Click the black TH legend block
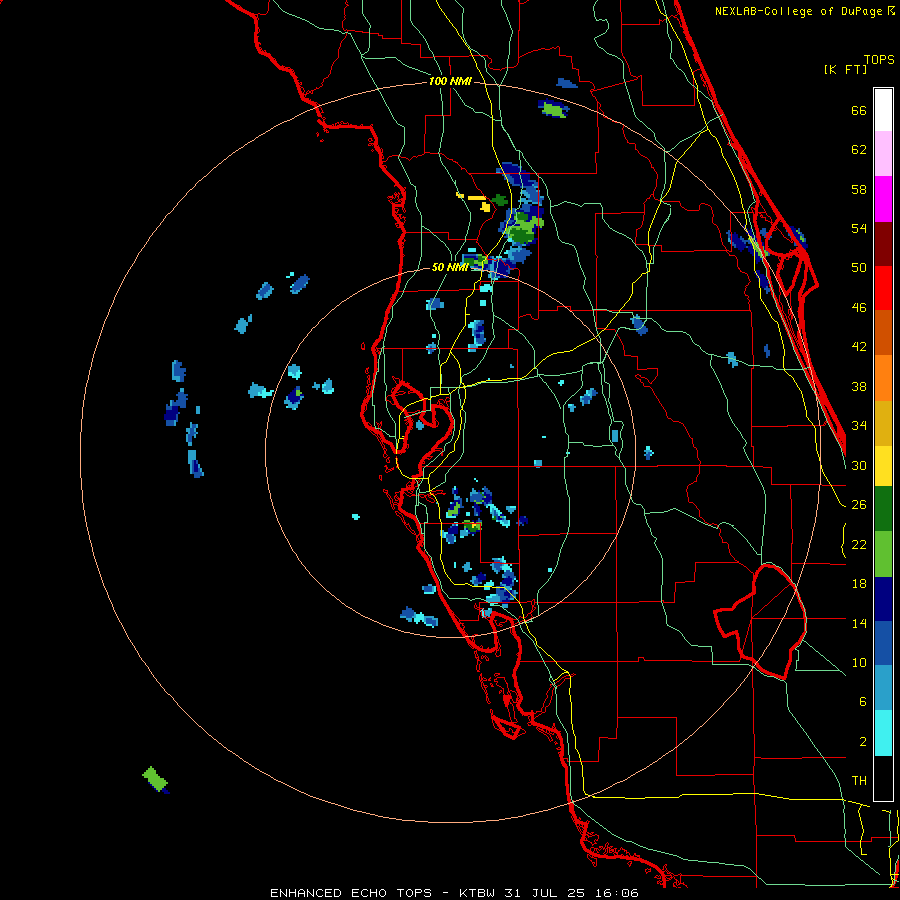Image resolution: width=900 pixels, height=900 pixels. pyautogui.click(x=883, y=778)
